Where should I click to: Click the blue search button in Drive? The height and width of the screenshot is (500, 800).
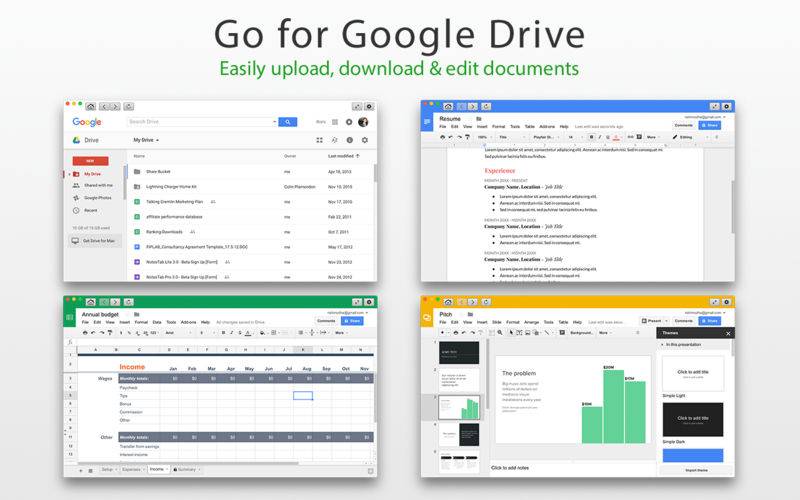(288, 122)
